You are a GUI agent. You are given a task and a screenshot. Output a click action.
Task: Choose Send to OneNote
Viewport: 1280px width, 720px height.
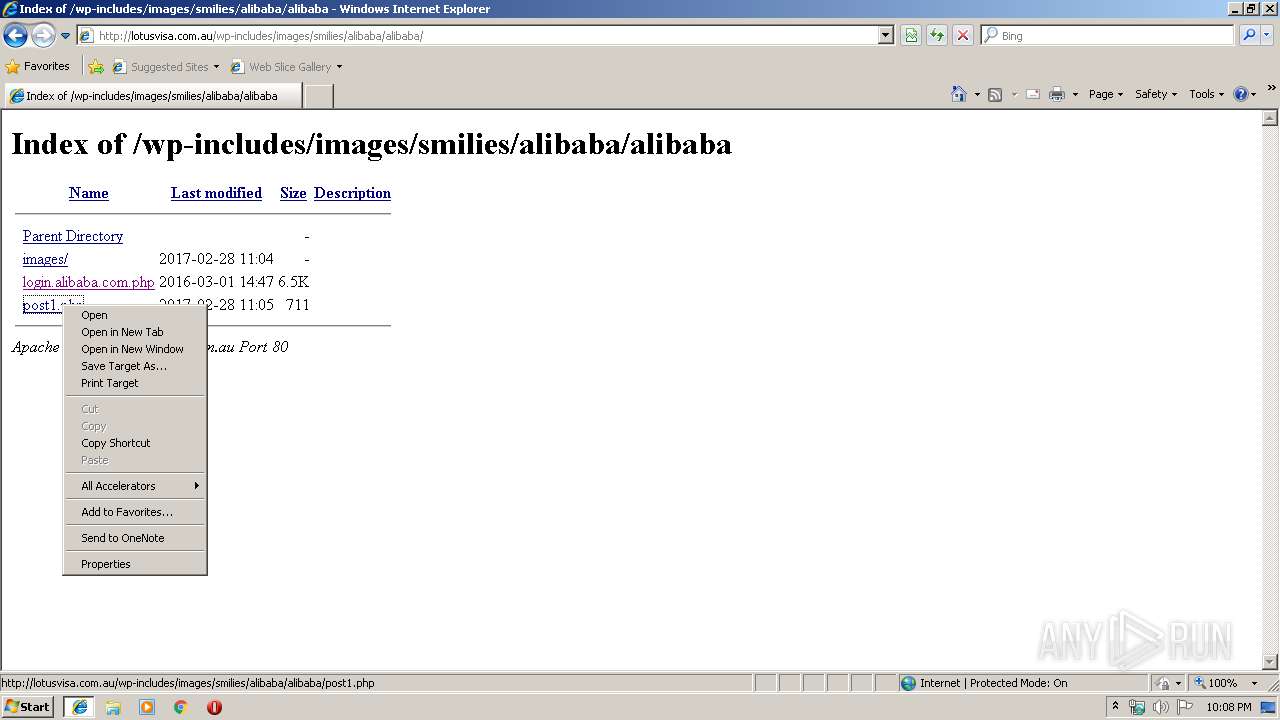tap(135, 538)
